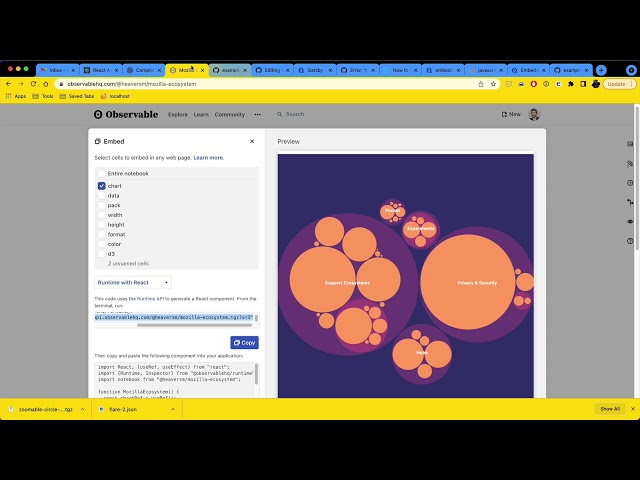640x480 pixels.
Task: Click the React component code box scrollbar
Action: [256, 374]
